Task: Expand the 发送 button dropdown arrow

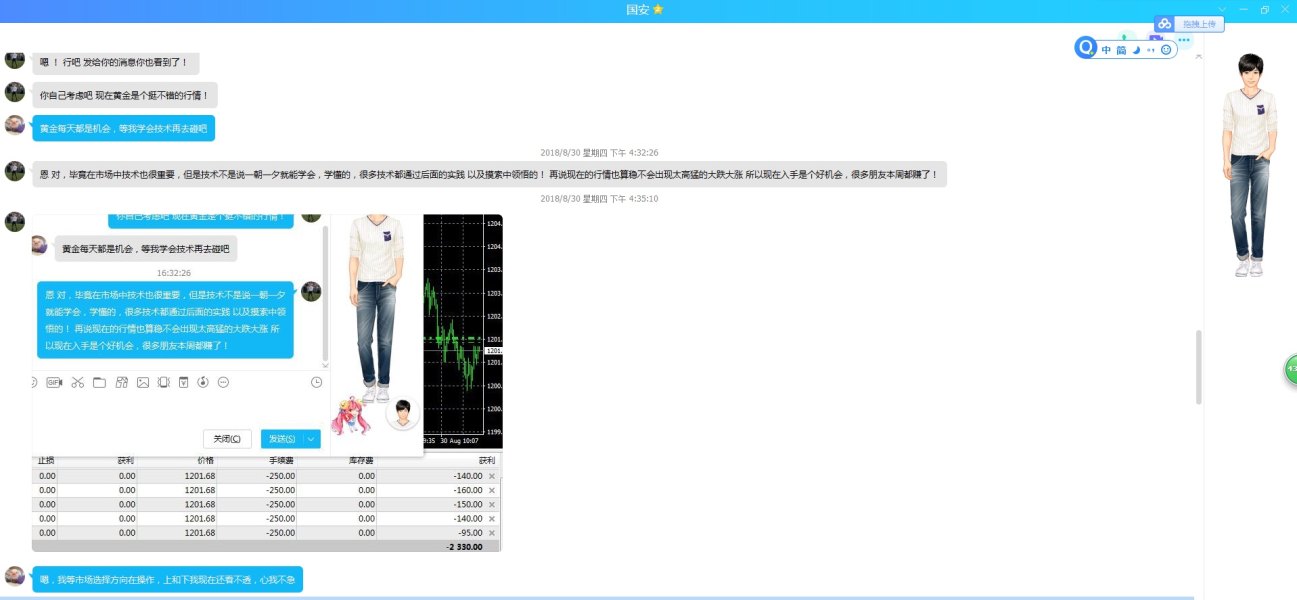Action: [311, 439]
